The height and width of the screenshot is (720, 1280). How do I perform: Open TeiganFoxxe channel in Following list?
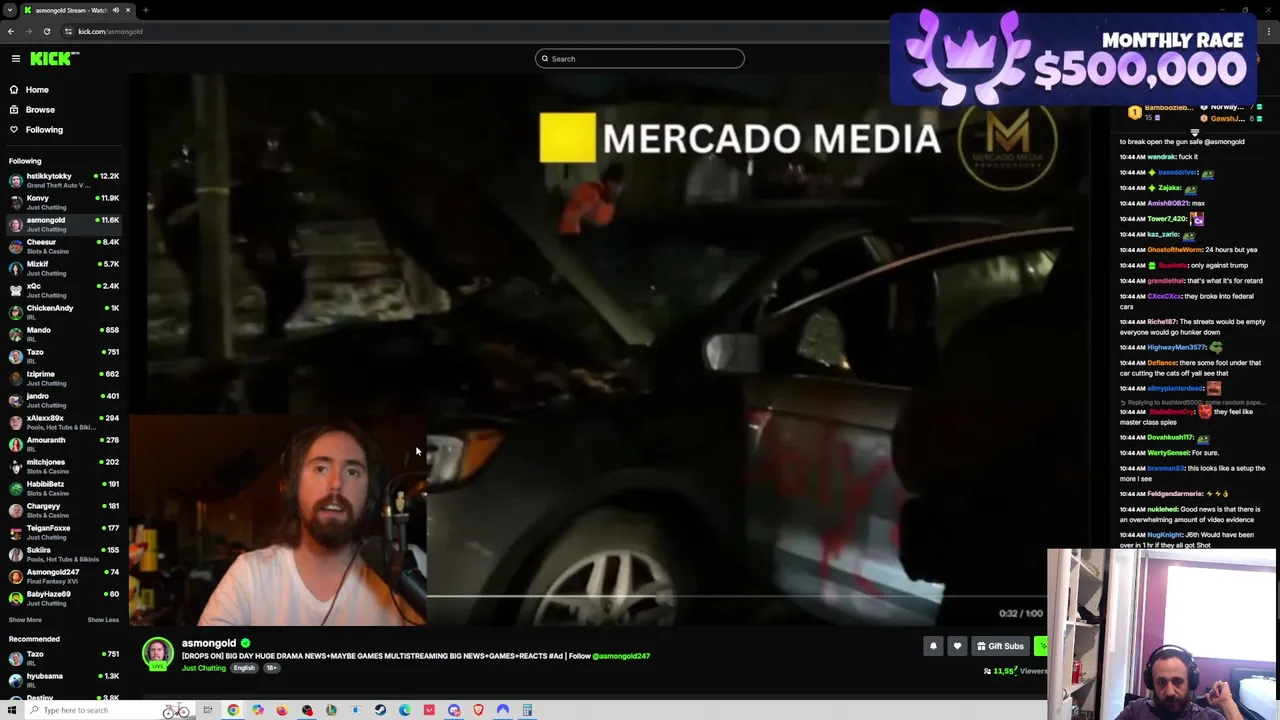point(62,532)
